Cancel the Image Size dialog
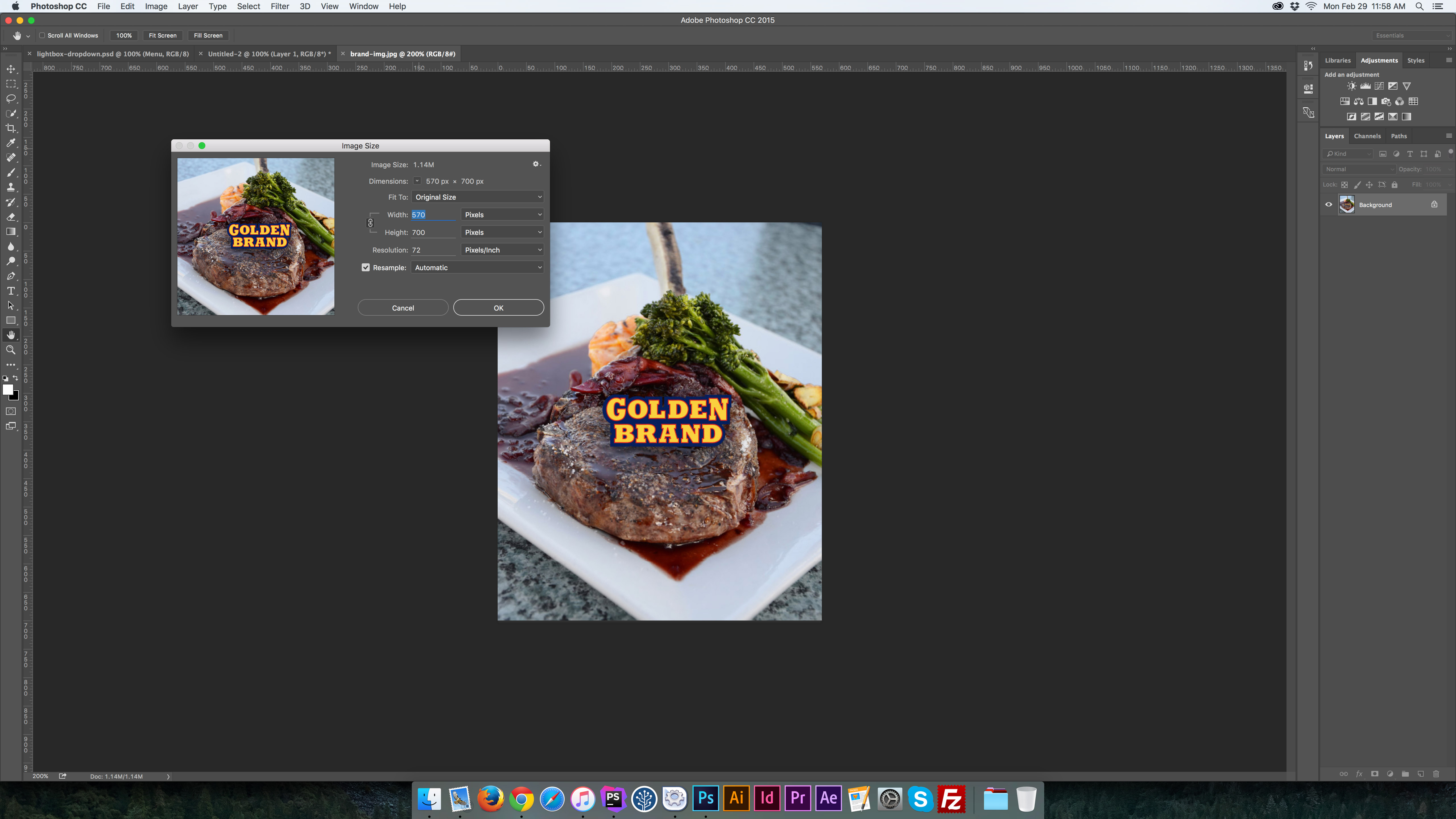This screenshot has height=819, width=1456. 402,308
